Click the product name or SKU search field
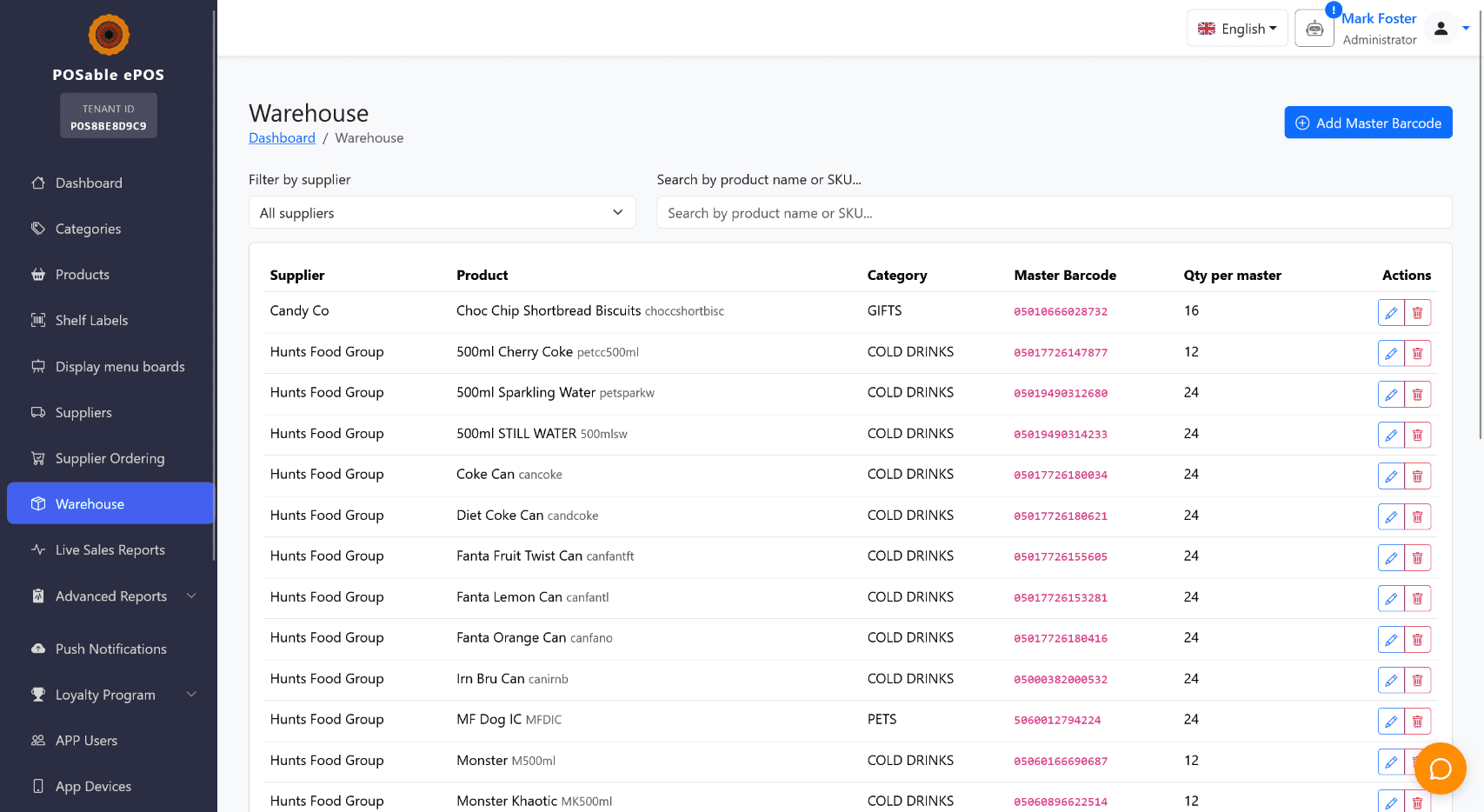 point(1053,213)
